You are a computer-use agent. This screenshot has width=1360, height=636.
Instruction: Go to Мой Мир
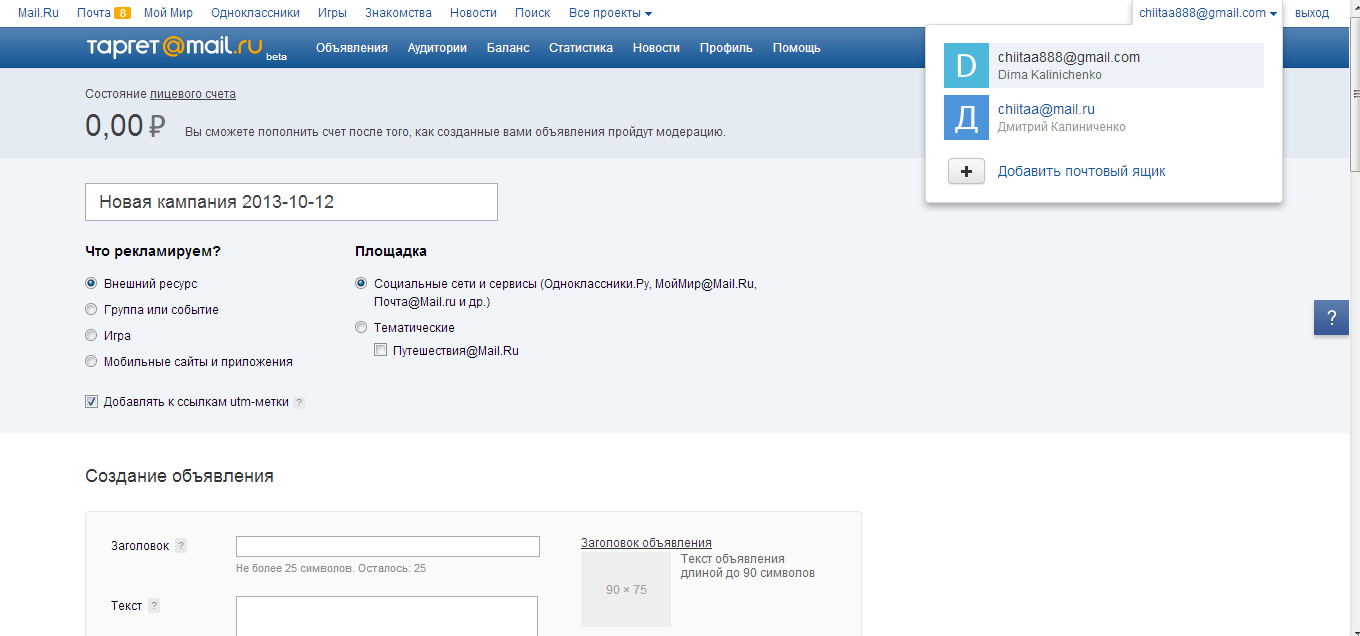click(168, 13)
